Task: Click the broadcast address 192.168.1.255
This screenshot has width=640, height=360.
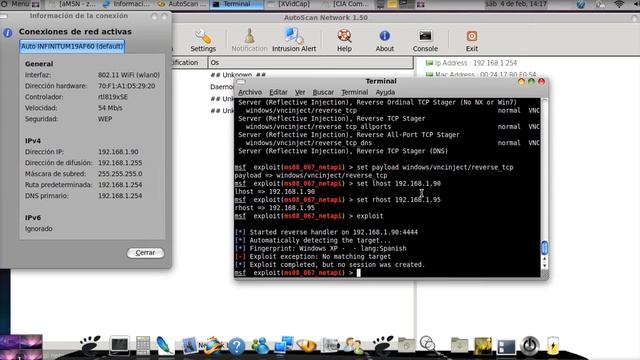Action: [x=120, y=163]
